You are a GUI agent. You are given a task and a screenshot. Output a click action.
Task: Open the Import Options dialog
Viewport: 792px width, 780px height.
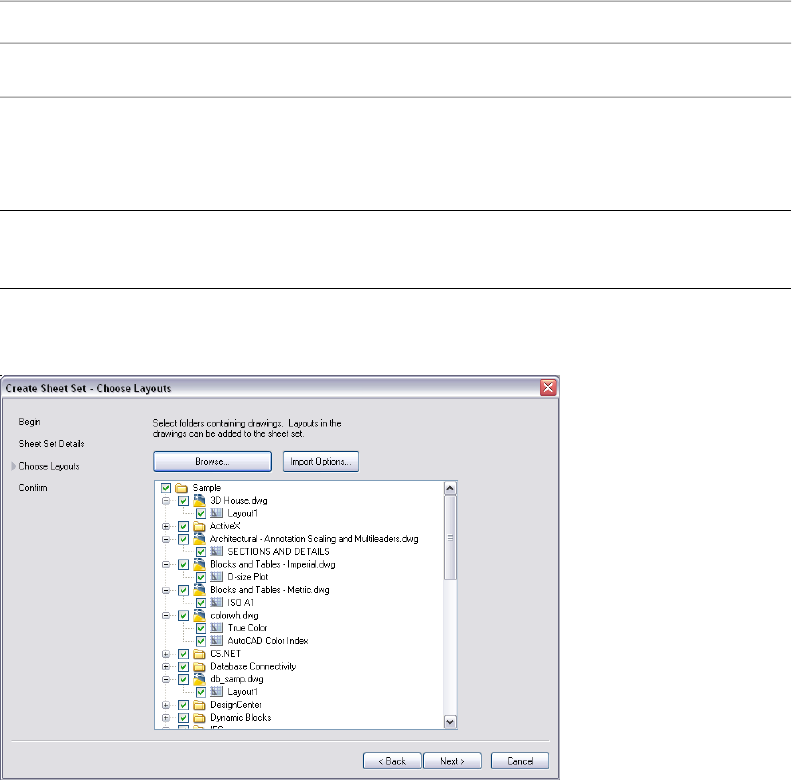click(321, 462)
